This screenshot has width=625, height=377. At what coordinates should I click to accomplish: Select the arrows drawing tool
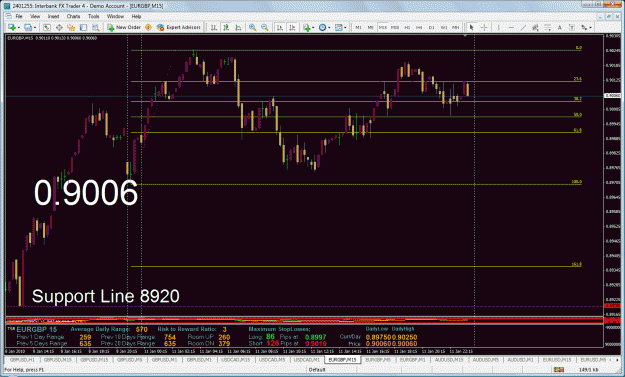click(x=584, y=27)
